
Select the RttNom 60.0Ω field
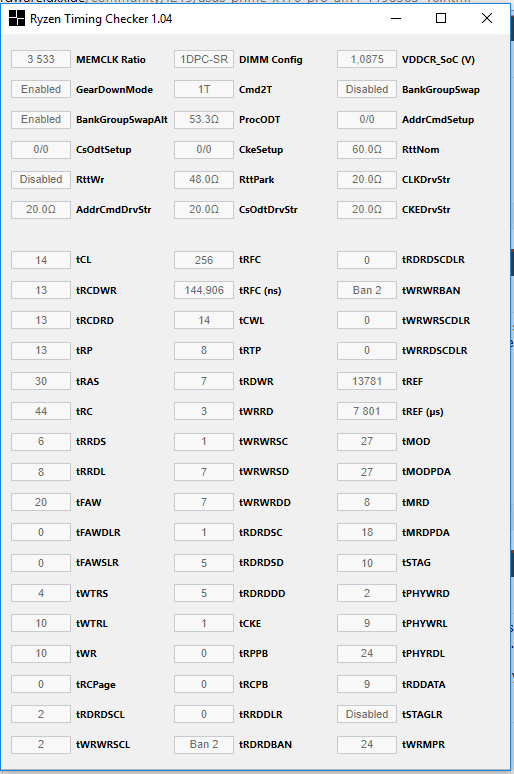click(x=367, y=150)
